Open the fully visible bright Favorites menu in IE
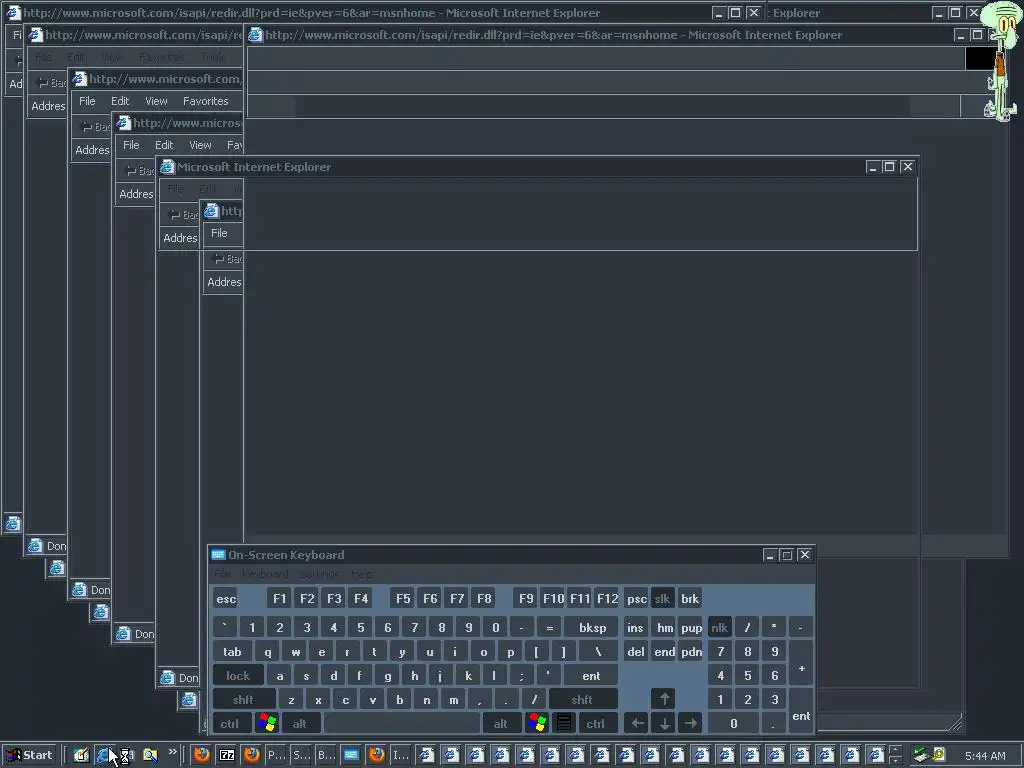This screenshot has height=768, width=1024. pyautogui.click(x=206, y=101)
